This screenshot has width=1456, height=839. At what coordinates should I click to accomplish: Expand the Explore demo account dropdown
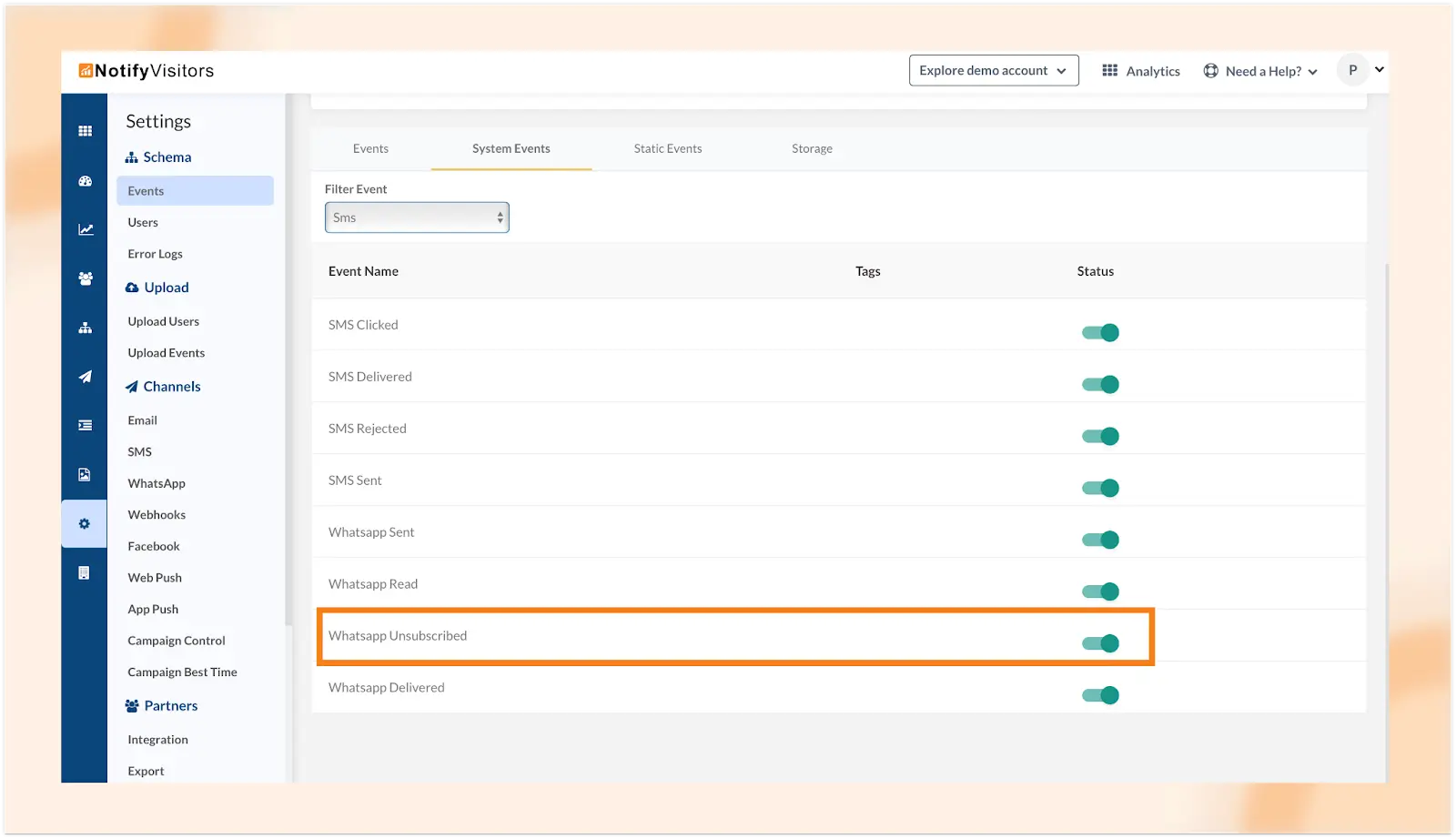[993, 71]
